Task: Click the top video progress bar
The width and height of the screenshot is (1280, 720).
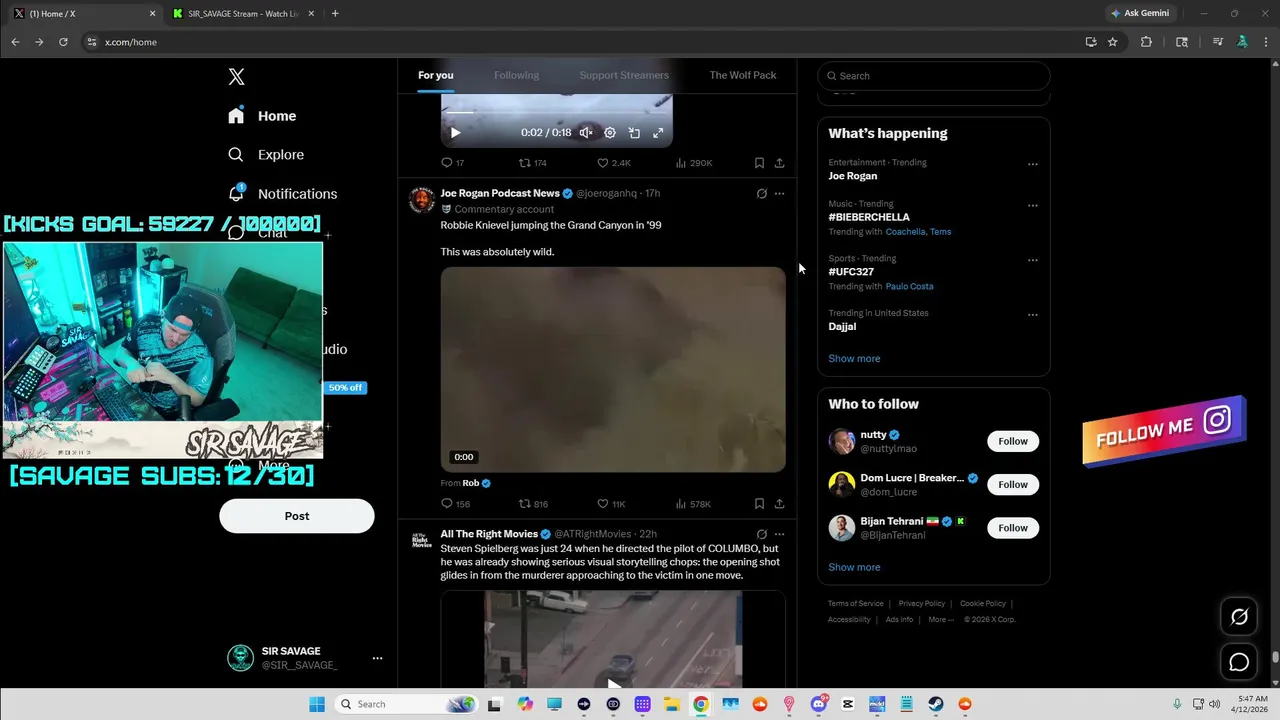Action: point(557,112)
